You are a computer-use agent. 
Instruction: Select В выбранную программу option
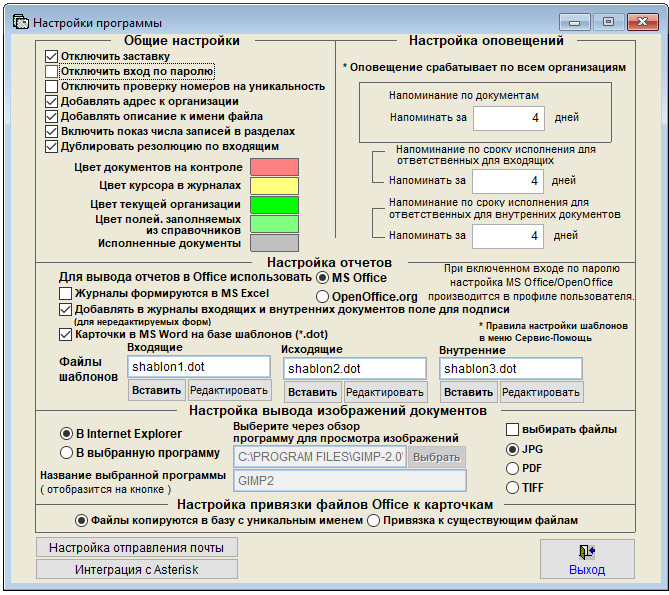pos(66,453)
